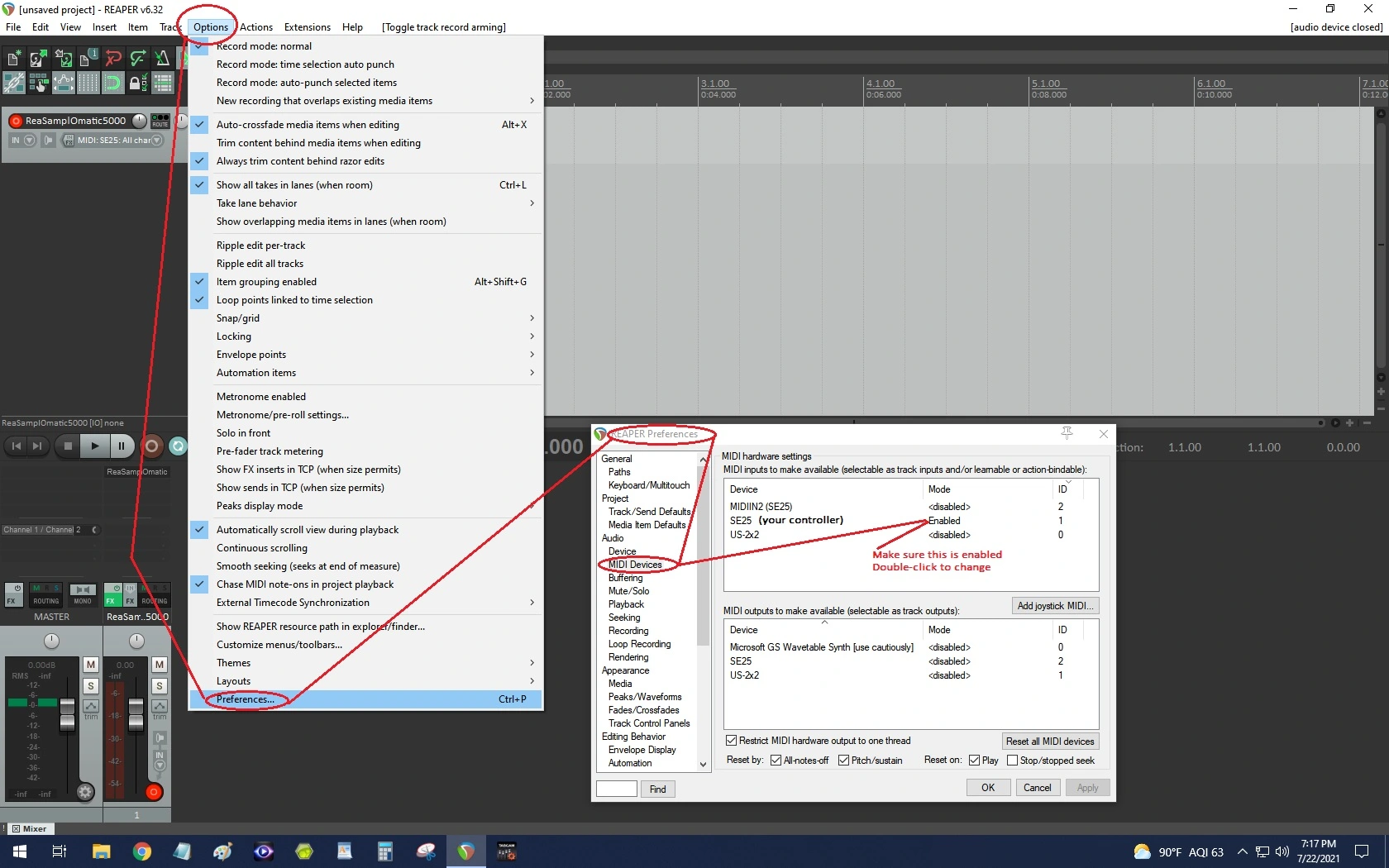Toggle locking padlock toolbar icon
The image size is (1389, 868).
pyautogui.click(x=138, y=83)
